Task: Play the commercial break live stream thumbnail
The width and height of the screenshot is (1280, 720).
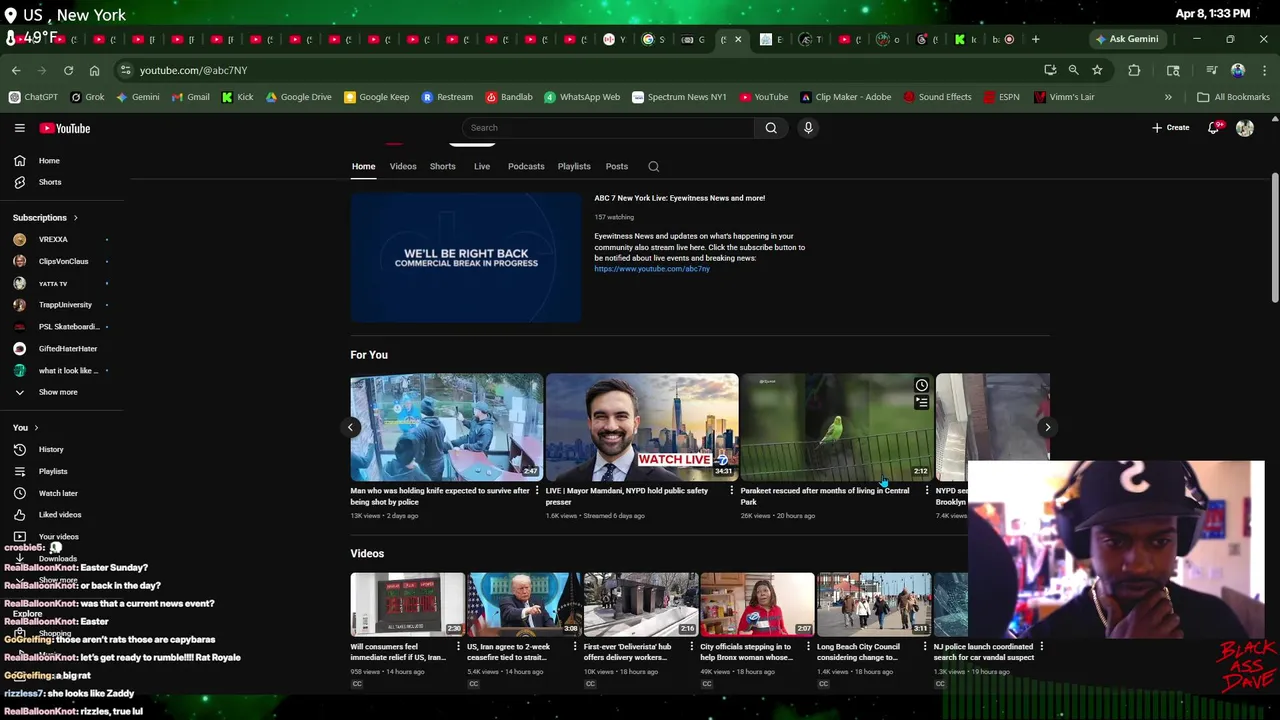Action: [x=466, y=258]
